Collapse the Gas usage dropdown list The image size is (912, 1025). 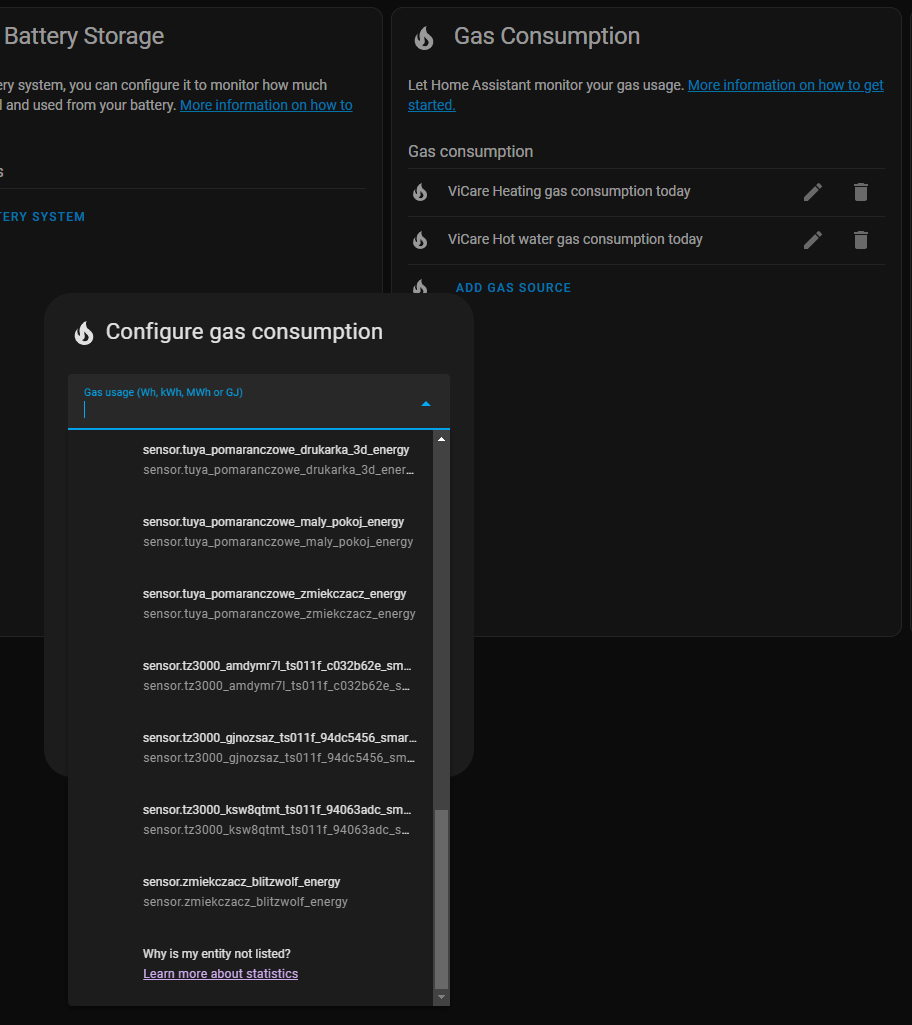tap(426, 403)
